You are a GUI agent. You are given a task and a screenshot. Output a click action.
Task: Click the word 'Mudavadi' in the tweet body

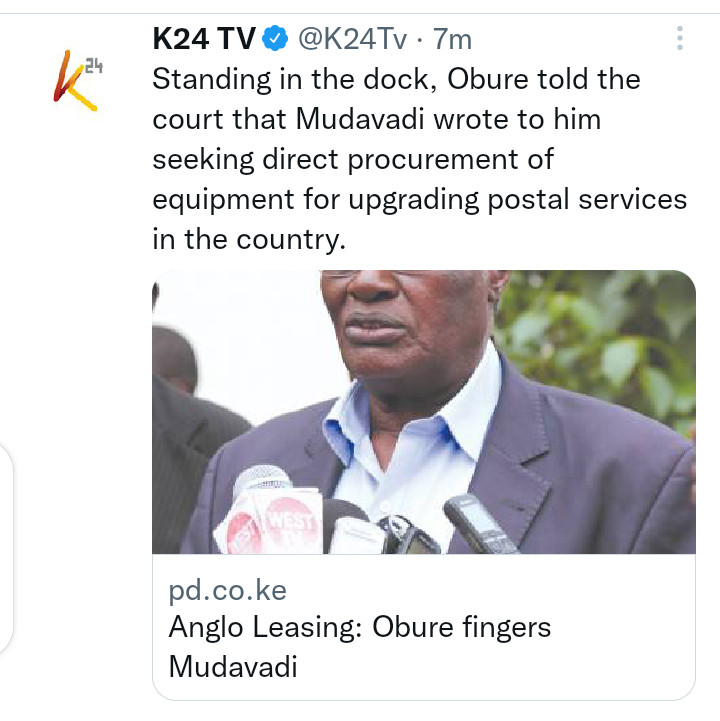pyautogui.click(x=360, y=120)
